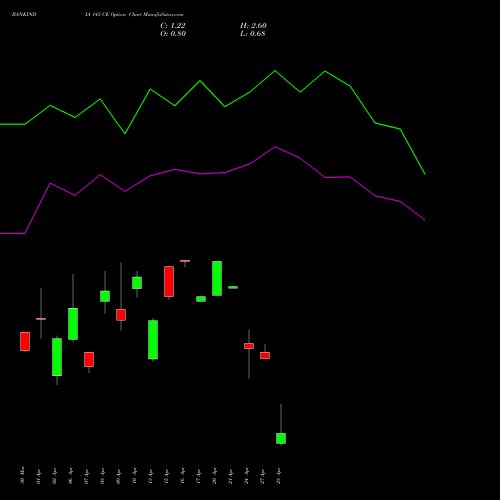Click the lowest green candle above 28 Apr

pyautogui.click(x=281, y=438)
